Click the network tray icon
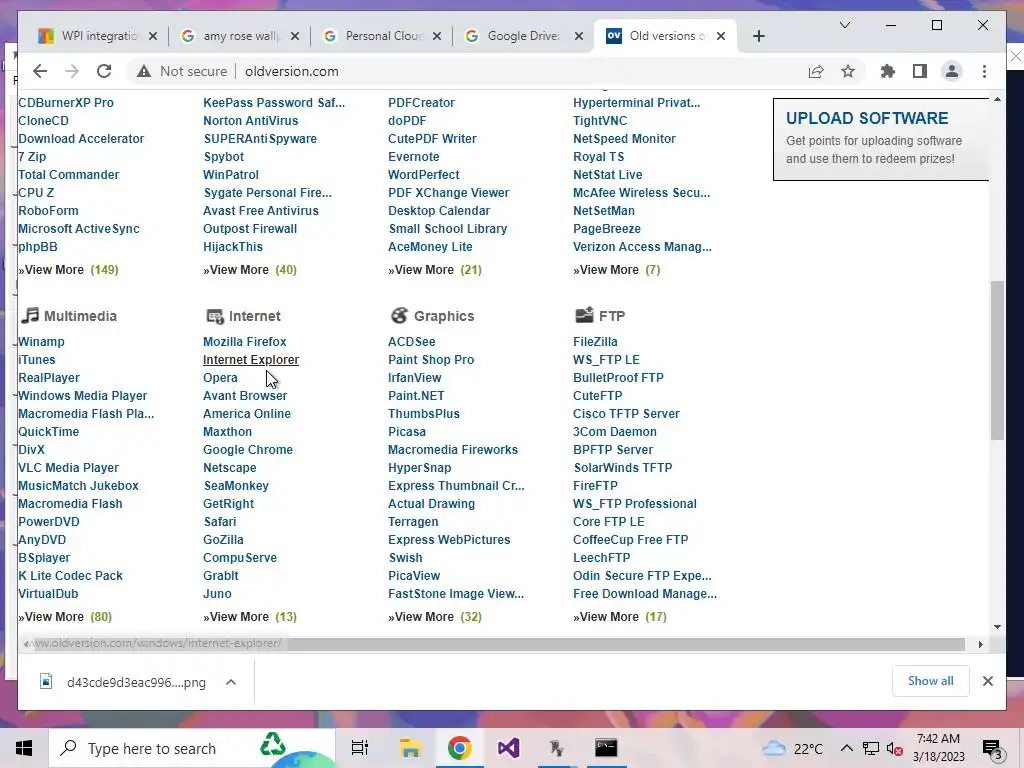Image resolution: width=1024 pixels, height=768 pixels. click(871, 748)
